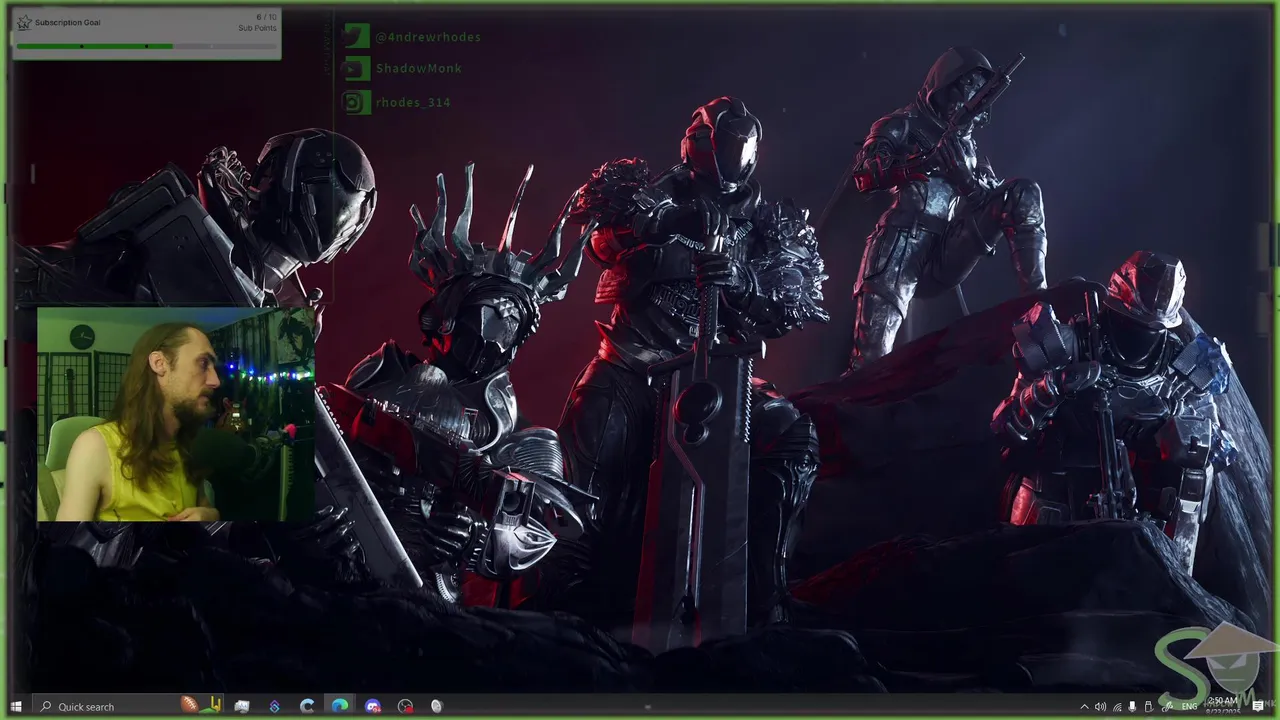
Task: Click the Subscription Goal label
Action: tap(67, 22)
